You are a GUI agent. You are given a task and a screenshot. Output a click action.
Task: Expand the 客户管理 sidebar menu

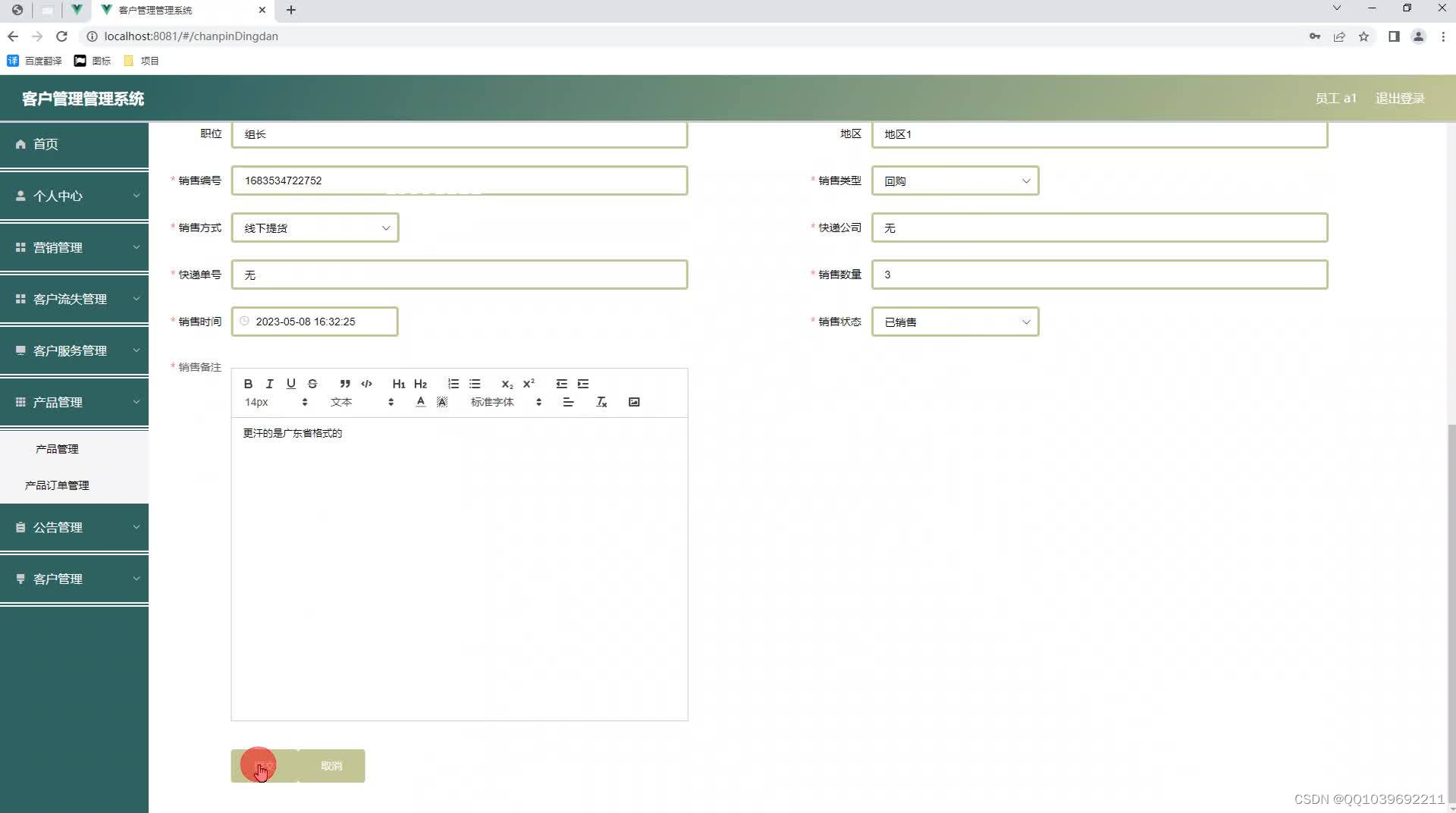pos(74,579)
